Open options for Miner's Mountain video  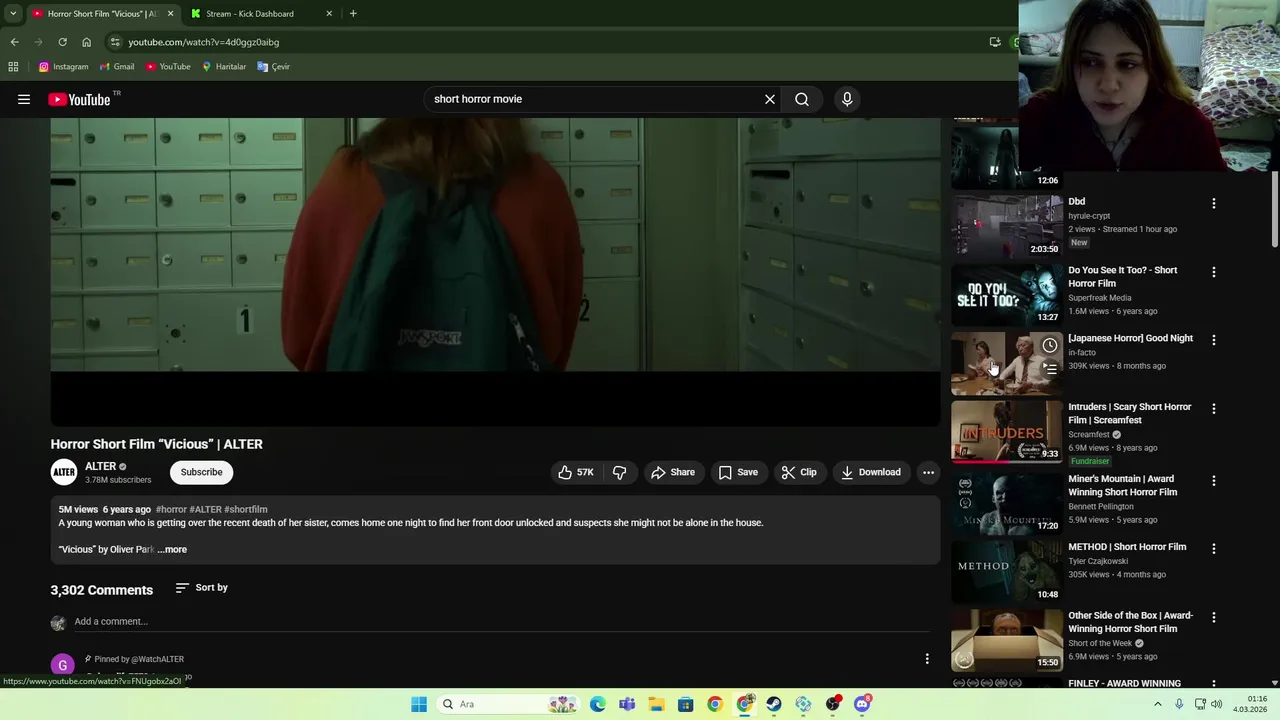(x=1214, y=481)
